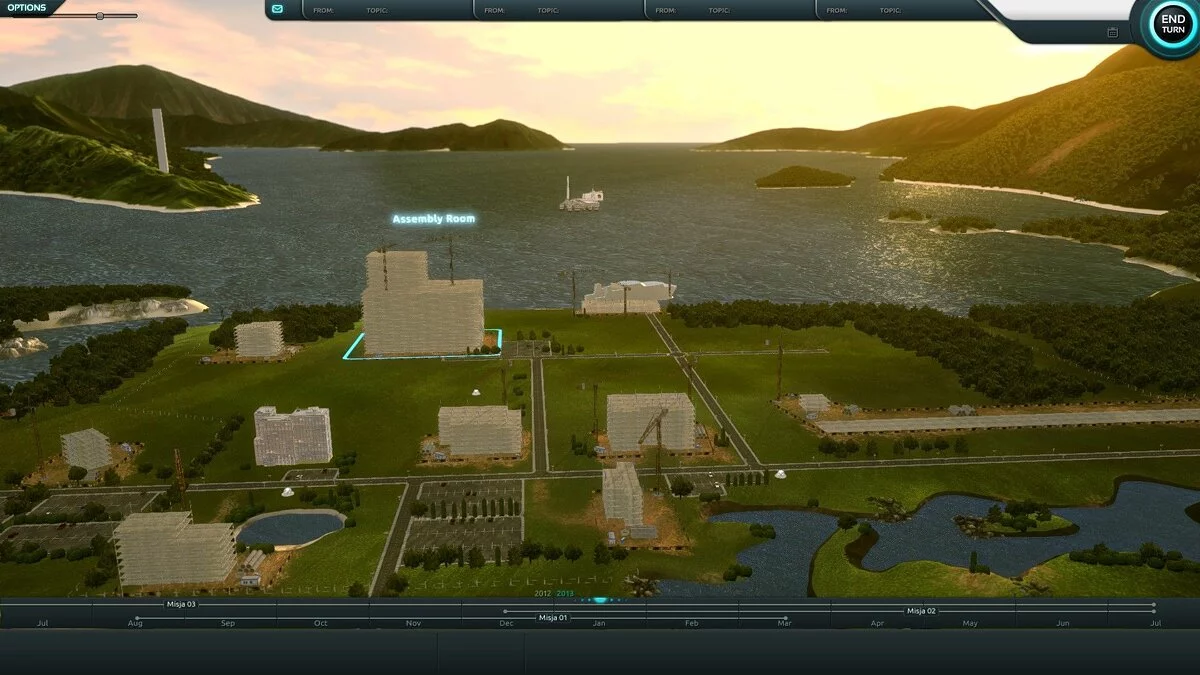This screenshot has width=1200, height=675.
Task: Select Misja 03 on the timeline
Action: tap(181, 604)
